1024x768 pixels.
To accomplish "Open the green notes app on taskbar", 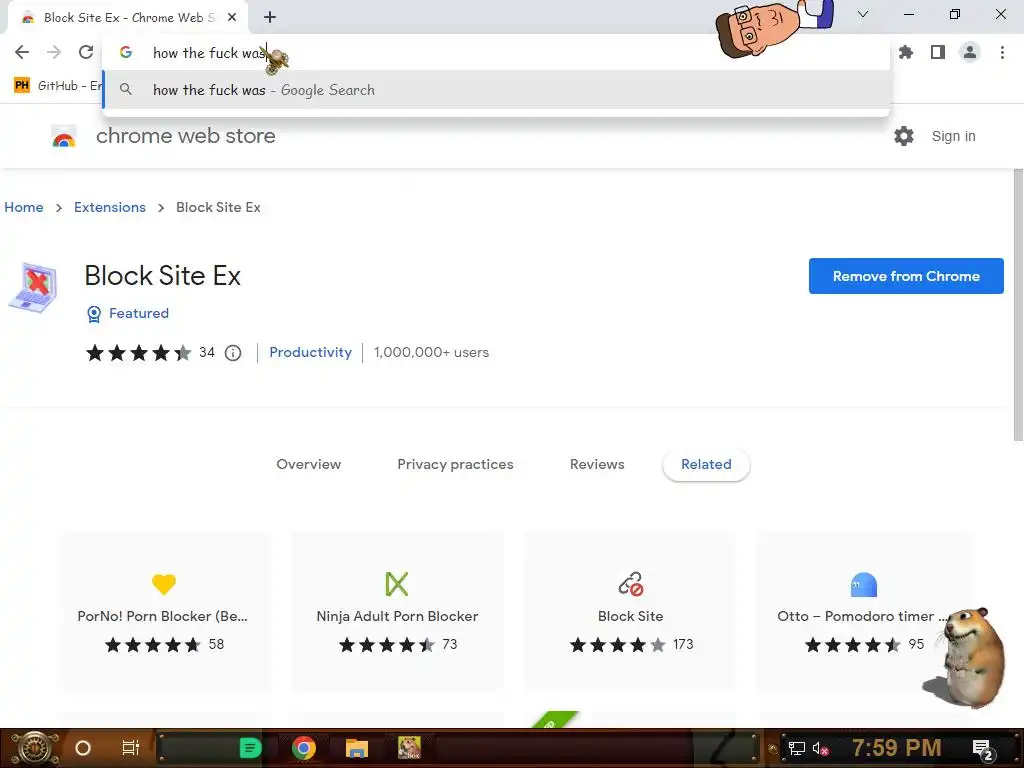I will click(x=250, y=748).
